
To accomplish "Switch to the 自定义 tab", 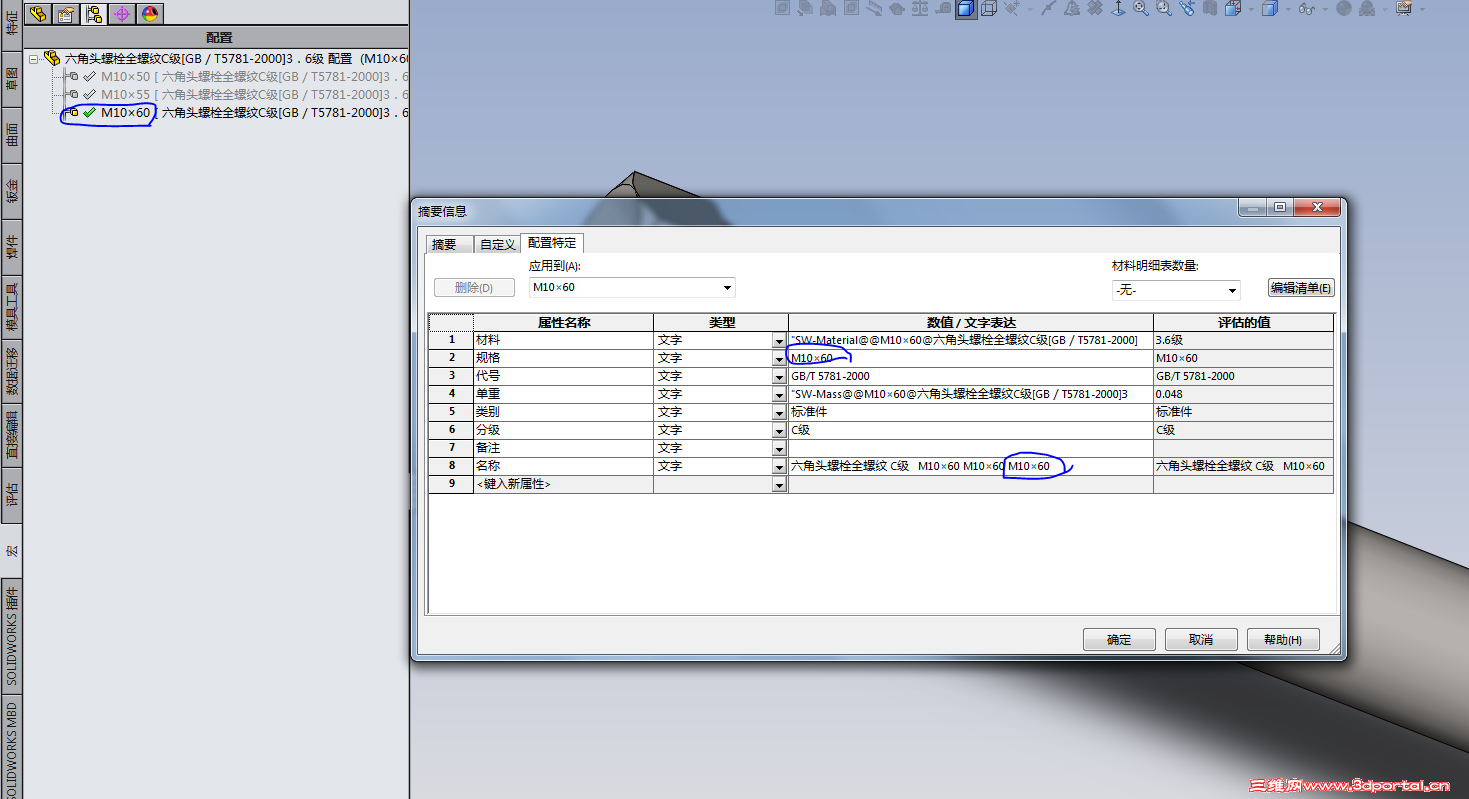I will pyautogui.click(x=497, y=244).
